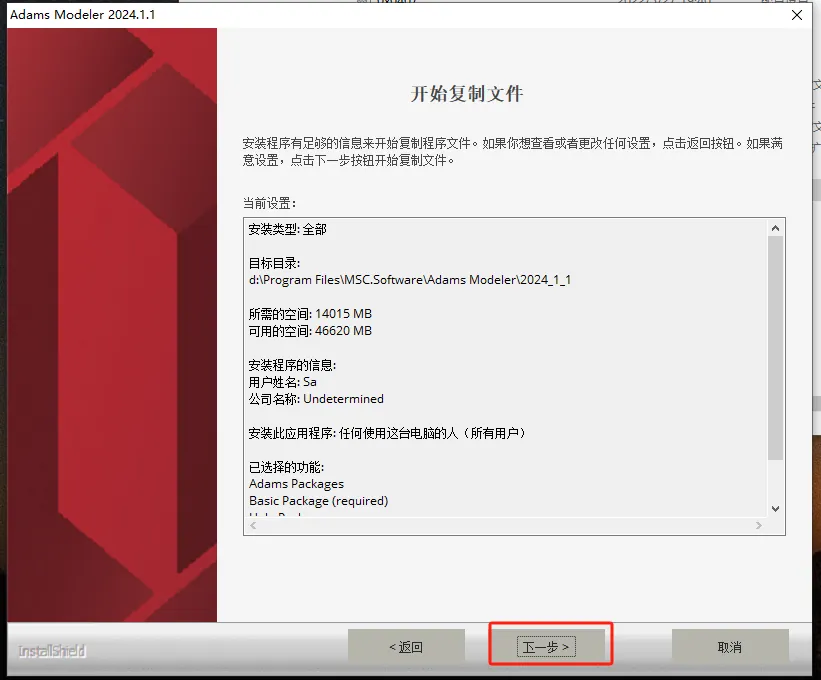Viewport: 821px width, 680px height.
Task: Click the '安装类型: 全部' line
Action: [x=287, y=229]
